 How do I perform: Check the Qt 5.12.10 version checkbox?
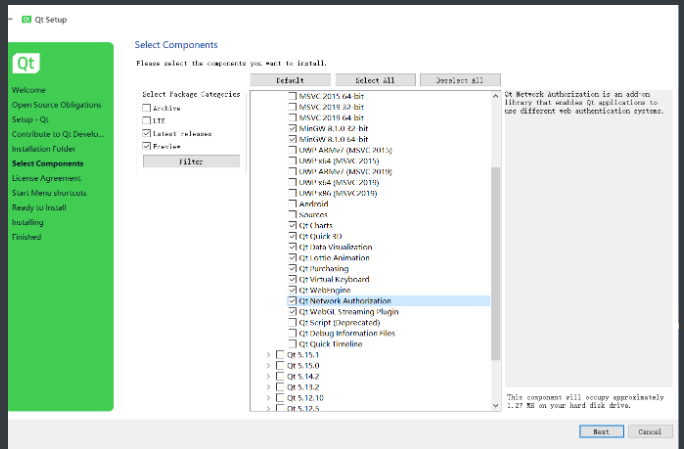pos(280,398)
